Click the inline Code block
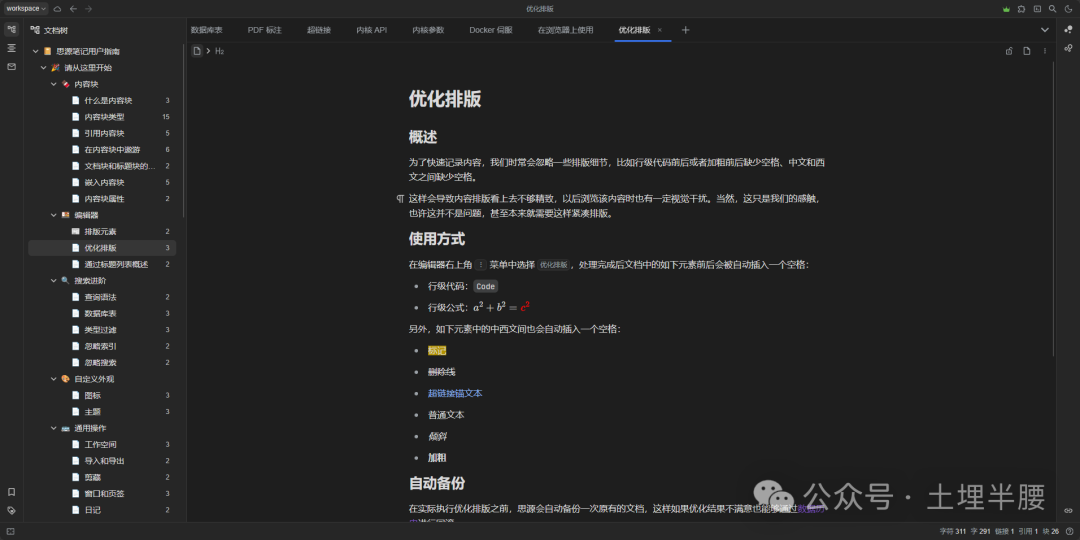 pyautogui.click(x=486, y=286)
